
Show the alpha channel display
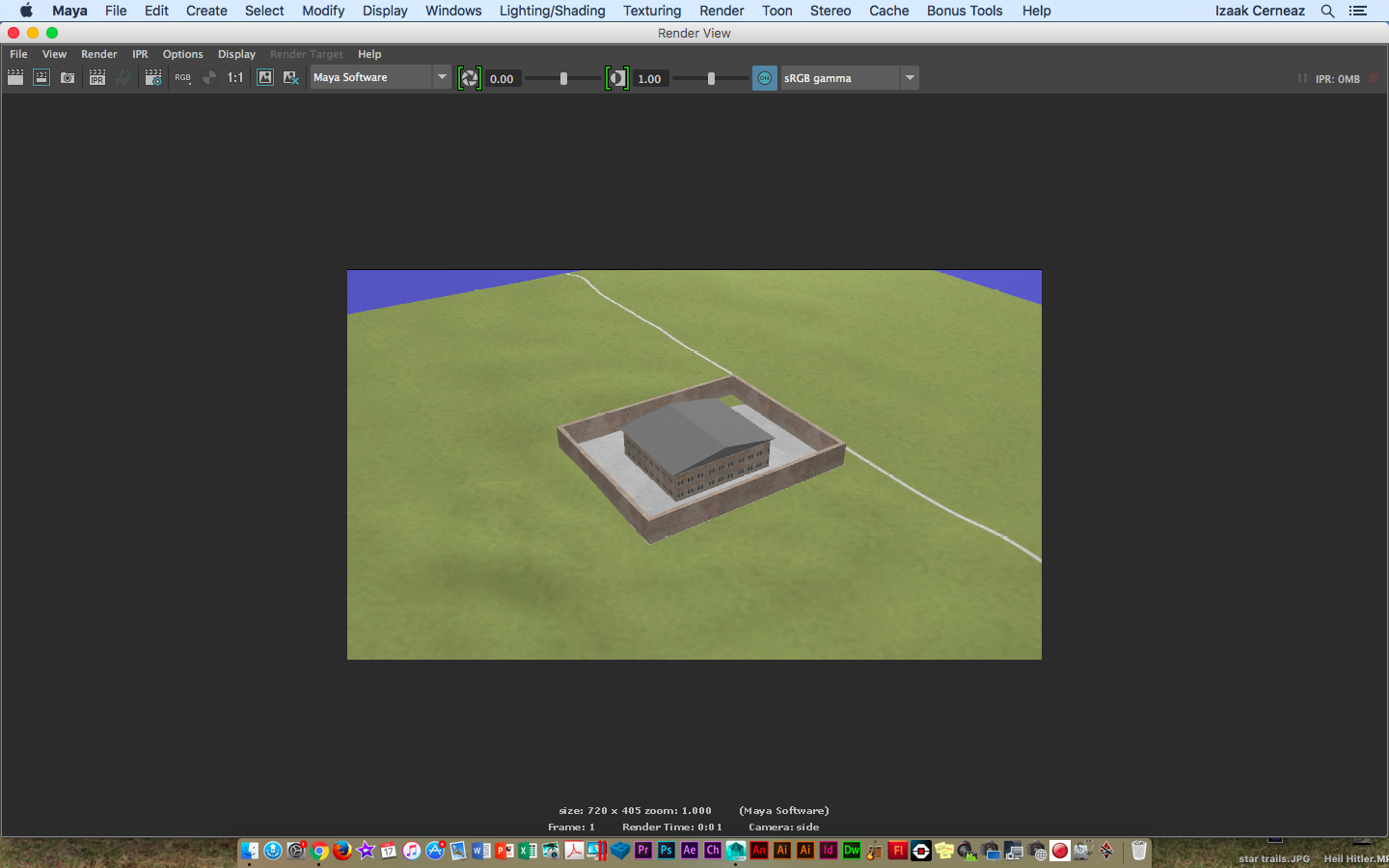(207, 78)
